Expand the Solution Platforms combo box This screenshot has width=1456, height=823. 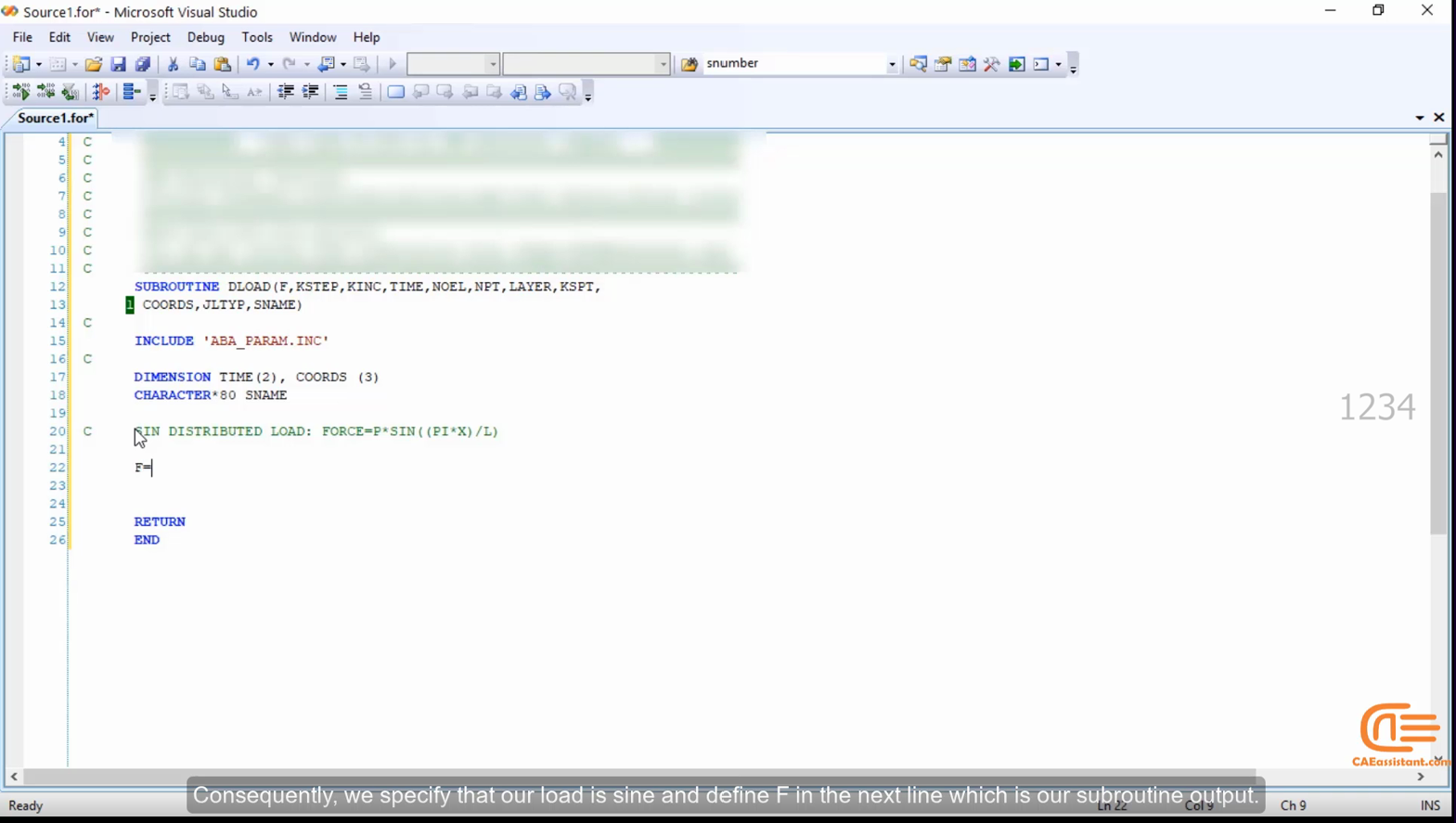(663, 65)
